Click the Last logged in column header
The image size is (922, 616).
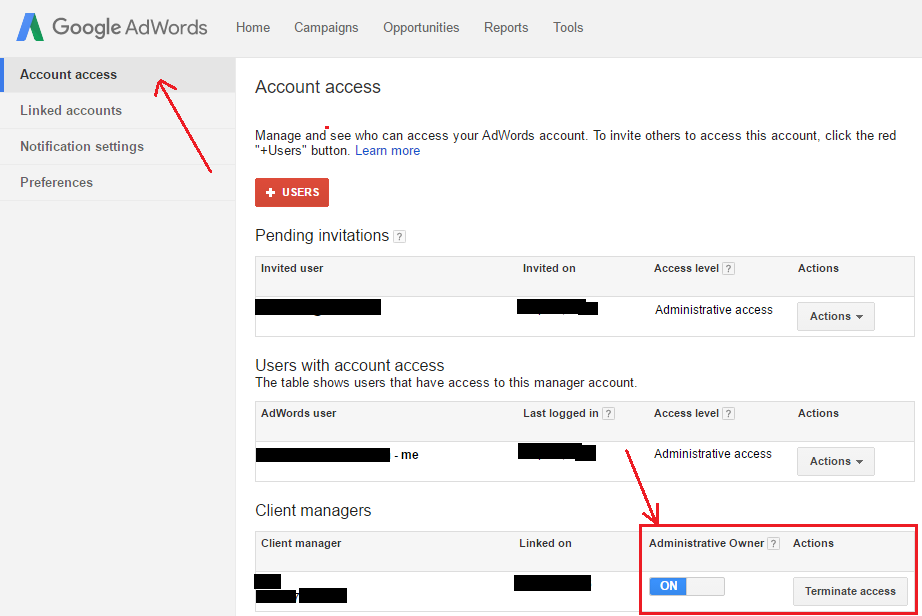561,413
